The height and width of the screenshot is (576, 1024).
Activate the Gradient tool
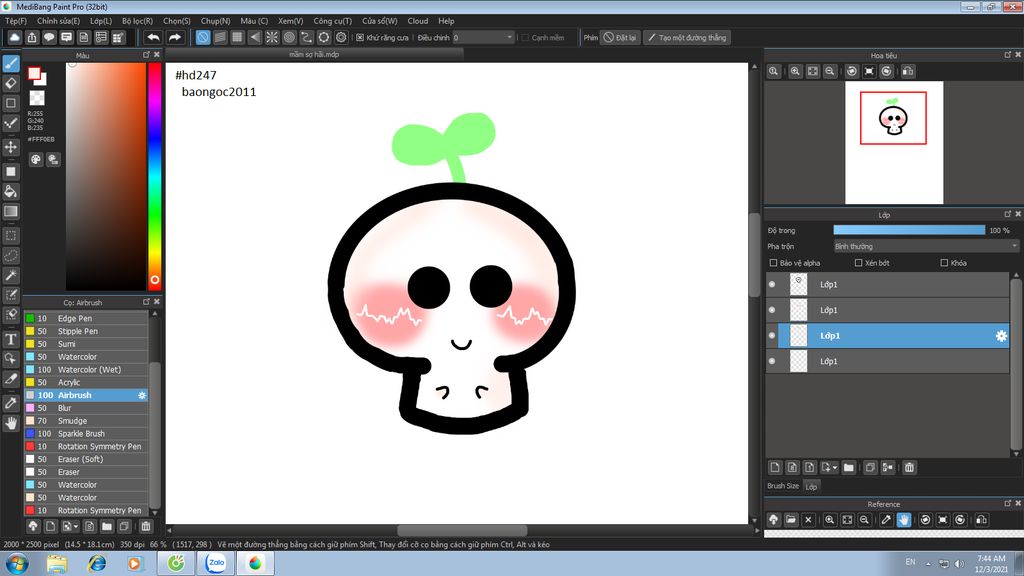tap(11, 211)
